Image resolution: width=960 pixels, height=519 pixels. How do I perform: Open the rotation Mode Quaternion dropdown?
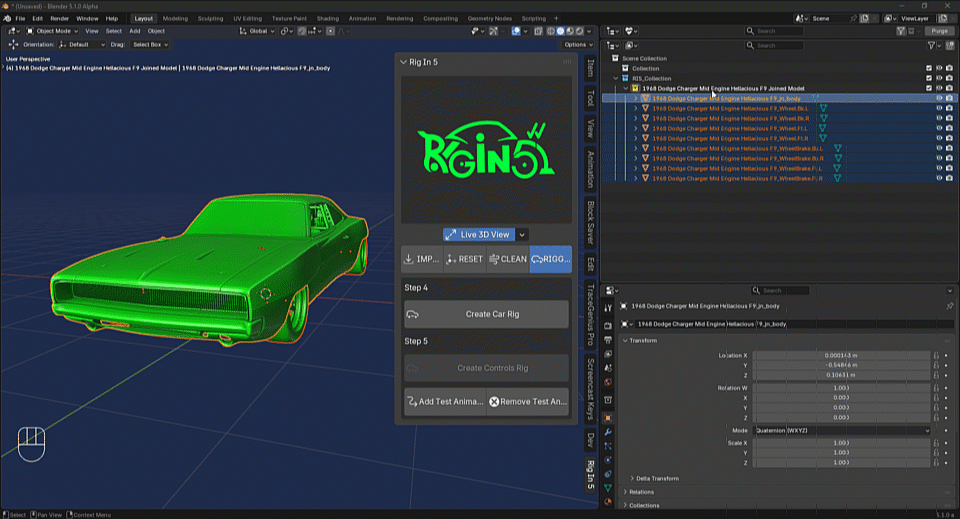tap(842, 430)
